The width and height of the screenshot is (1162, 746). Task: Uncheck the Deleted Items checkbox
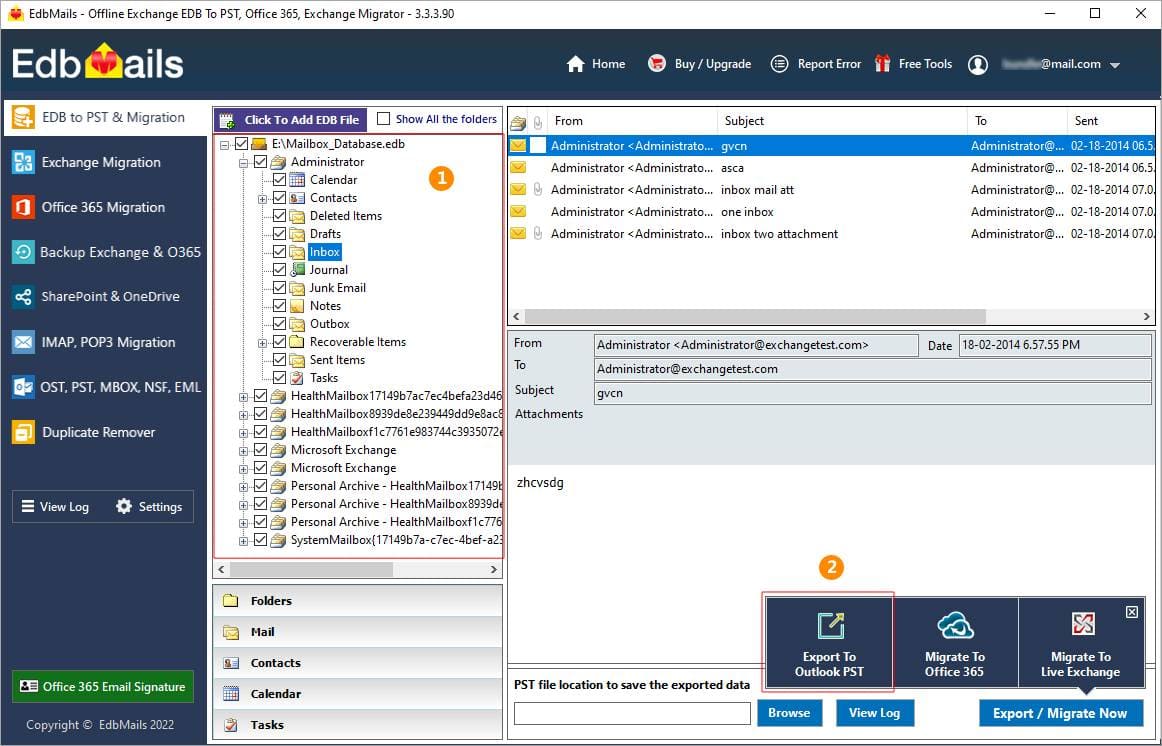[279, 216]
